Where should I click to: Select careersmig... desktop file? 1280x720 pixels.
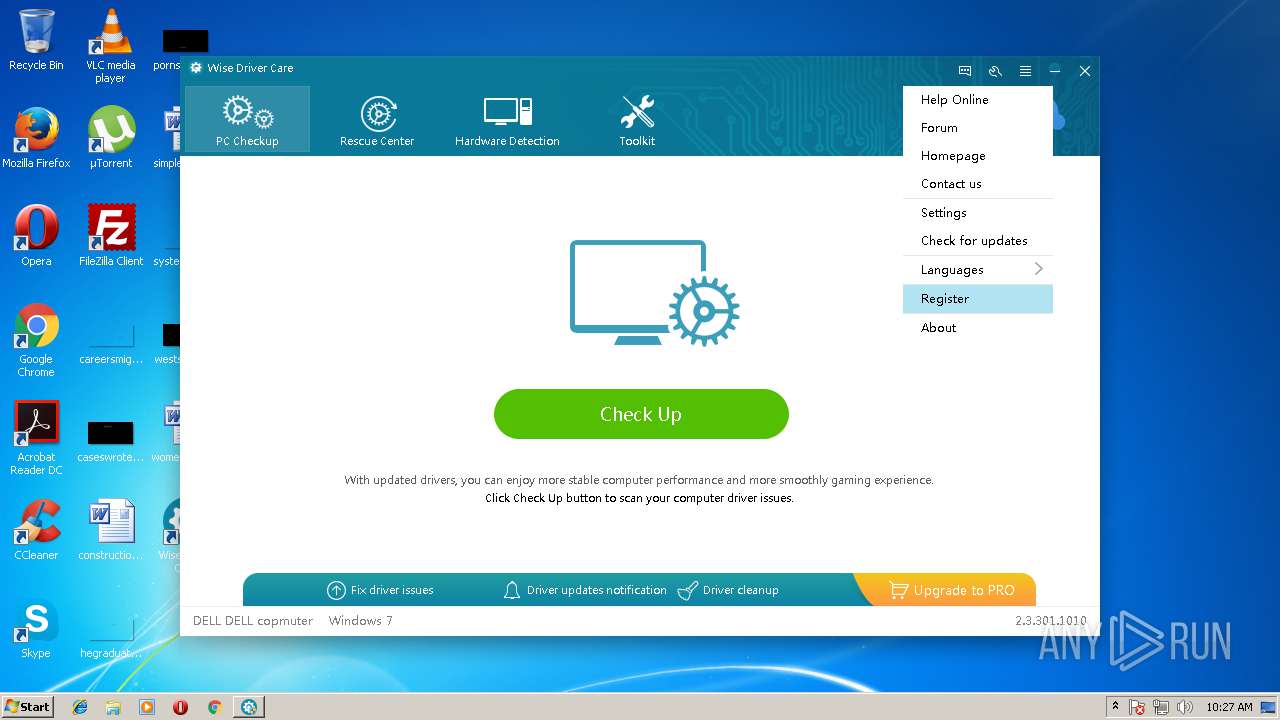(110, 340)
